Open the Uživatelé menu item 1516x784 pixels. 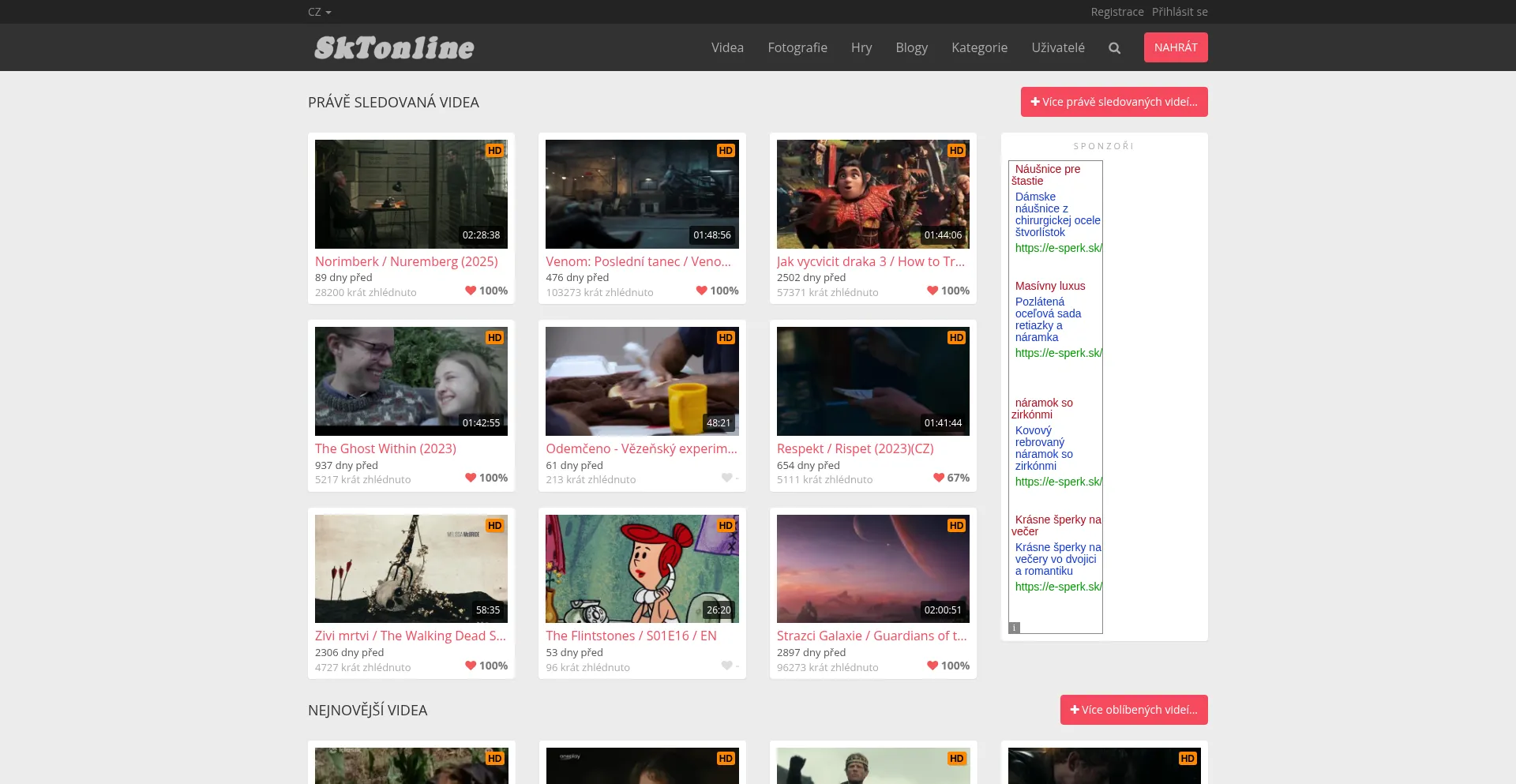point(1058,47)
